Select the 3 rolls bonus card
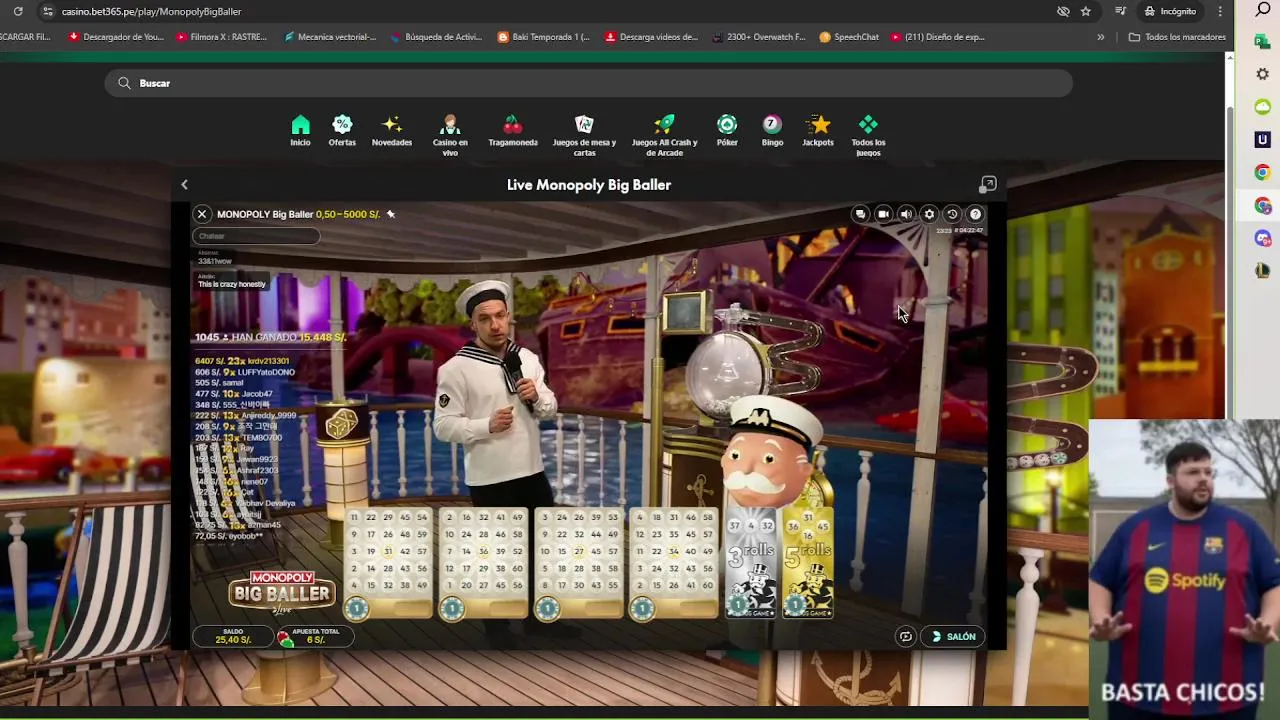This screenshot has height=720, width=1280. [x=751, y=565]
